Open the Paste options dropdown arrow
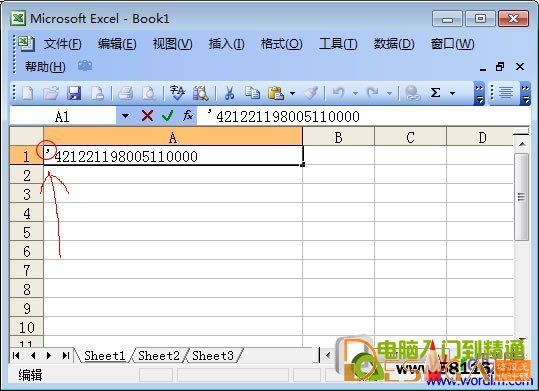This screenshot has height=391, width=539. [x=292, y=93]
